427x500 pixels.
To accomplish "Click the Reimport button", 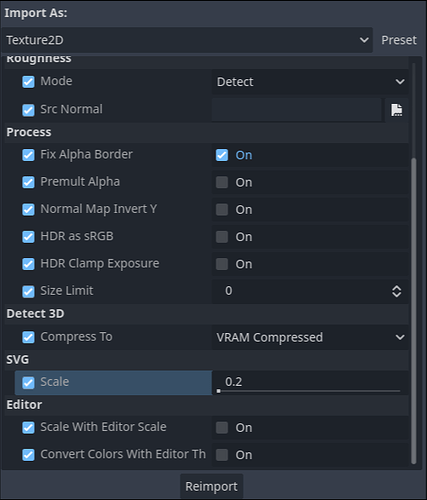I will pyautogui.click(x=211, y=486).
